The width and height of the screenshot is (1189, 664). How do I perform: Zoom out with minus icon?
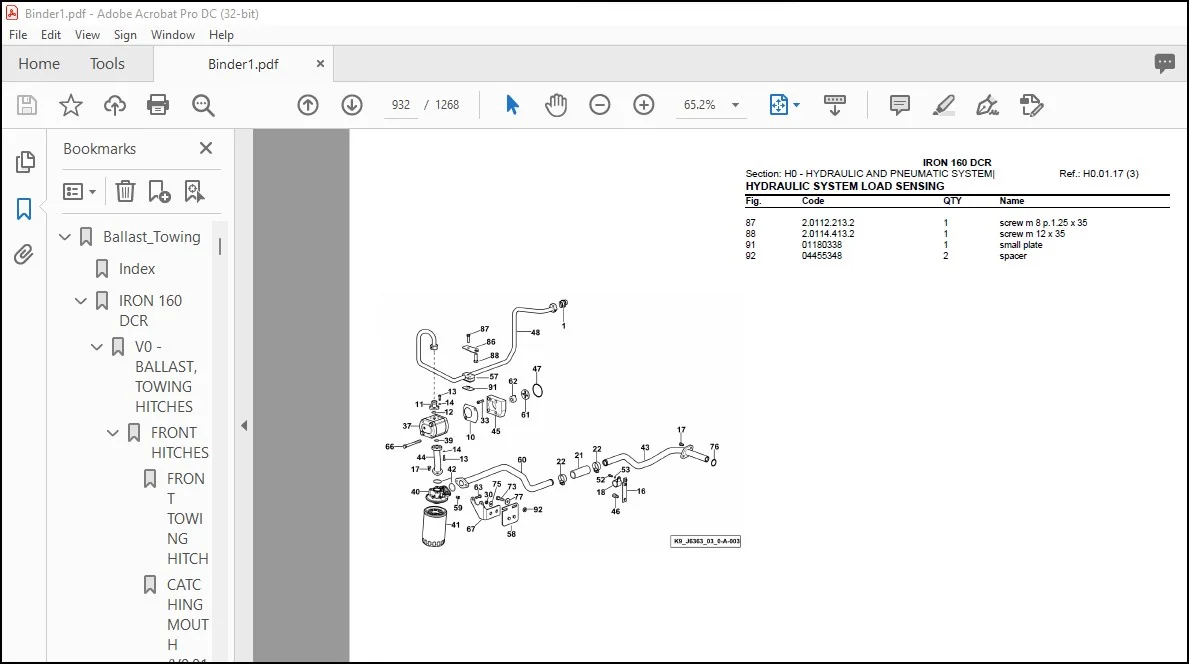[600, 105]
